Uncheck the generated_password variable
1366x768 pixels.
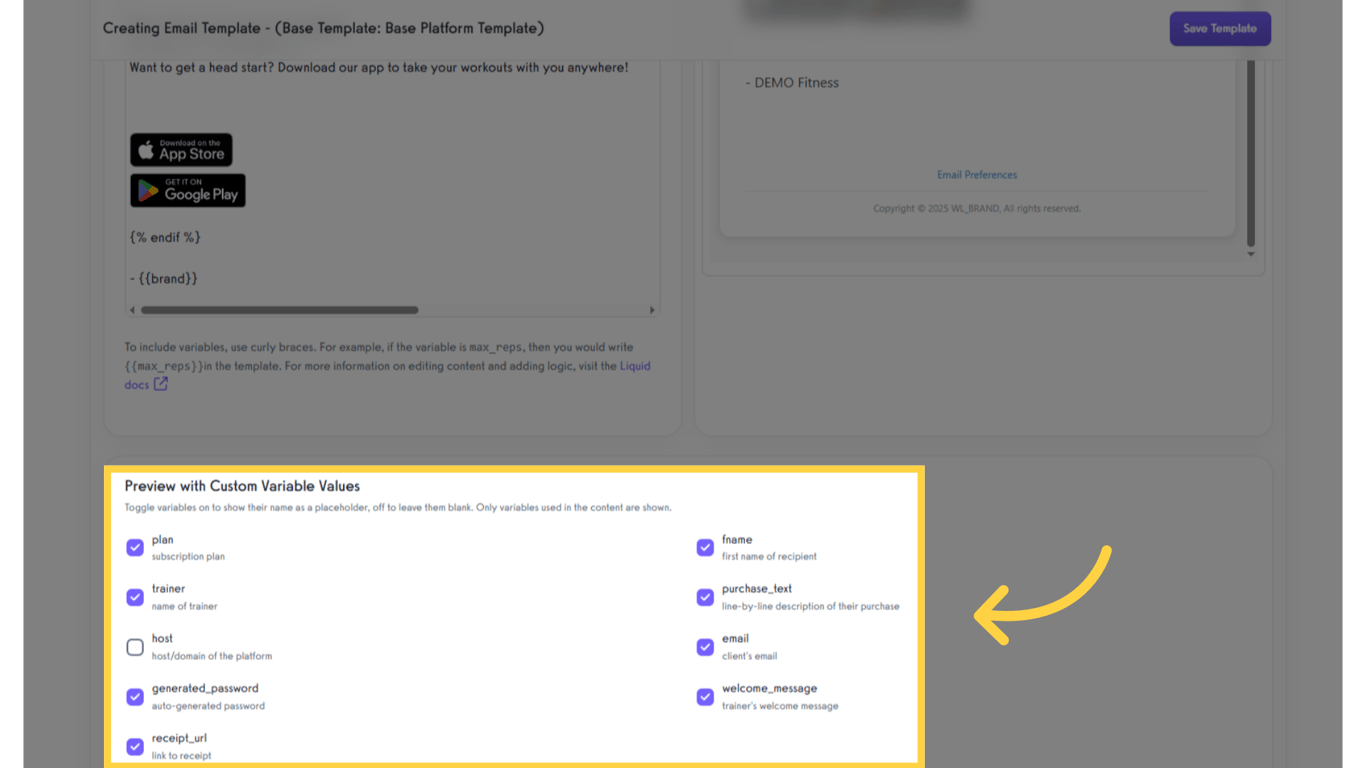[x=135, y=697]
